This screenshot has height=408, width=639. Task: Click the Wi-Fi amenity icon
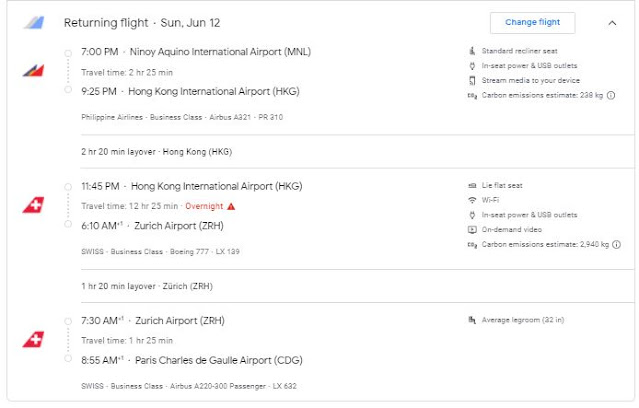click(x=472, y=200)
